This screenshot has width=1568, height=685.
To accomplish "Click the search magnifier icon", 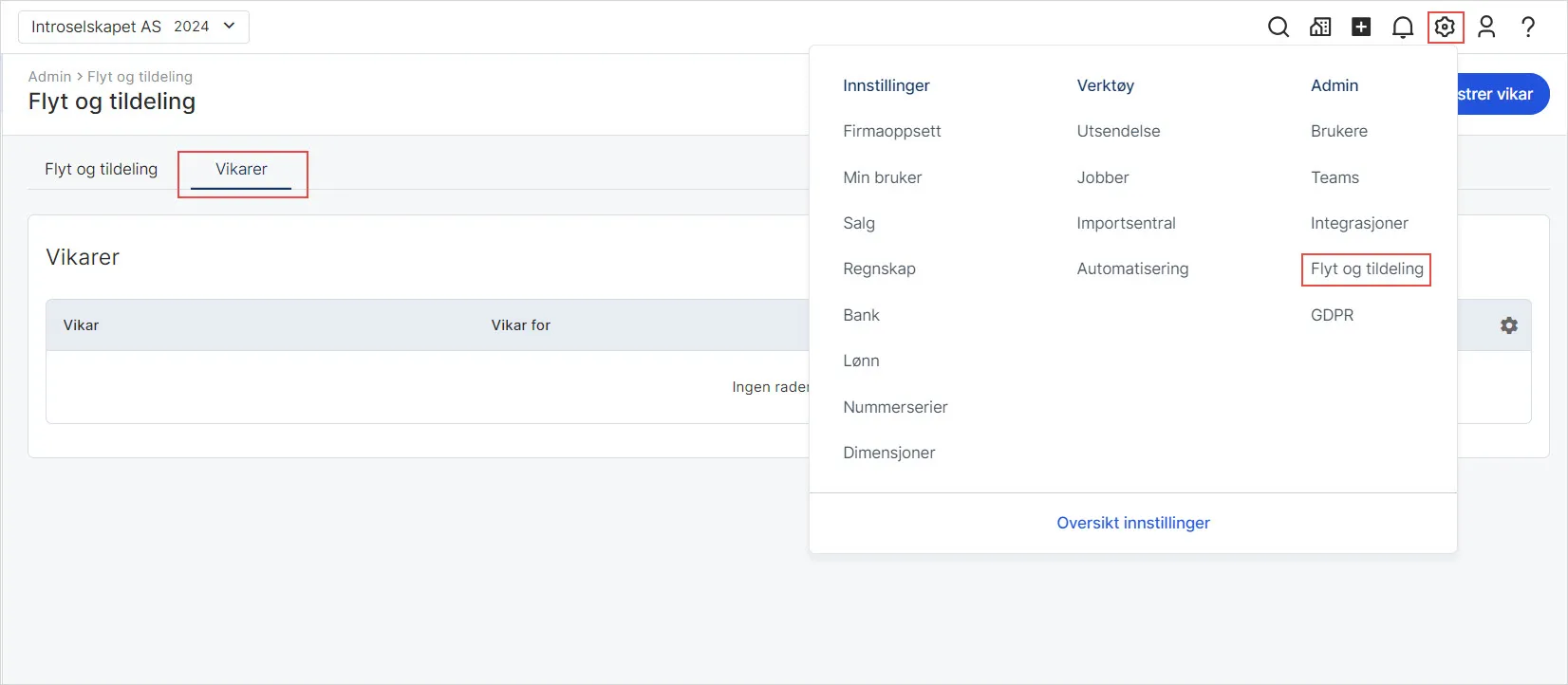I will 1279,28.
